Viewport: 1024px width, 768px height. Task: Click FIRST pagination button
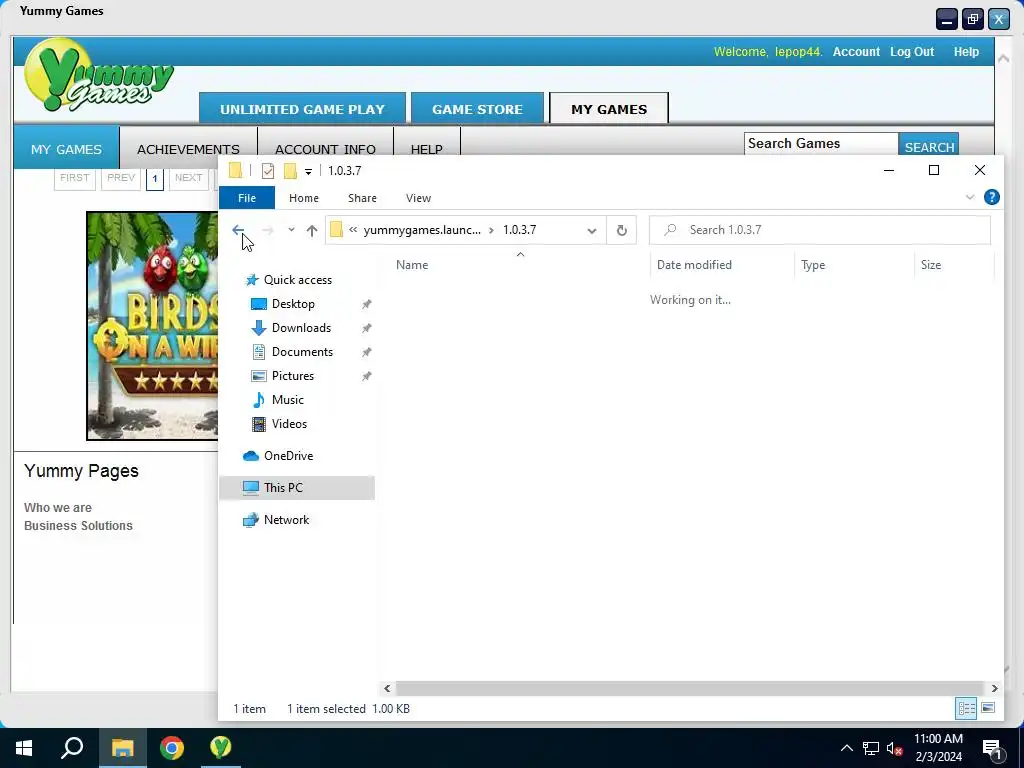(x=74, y=178)
